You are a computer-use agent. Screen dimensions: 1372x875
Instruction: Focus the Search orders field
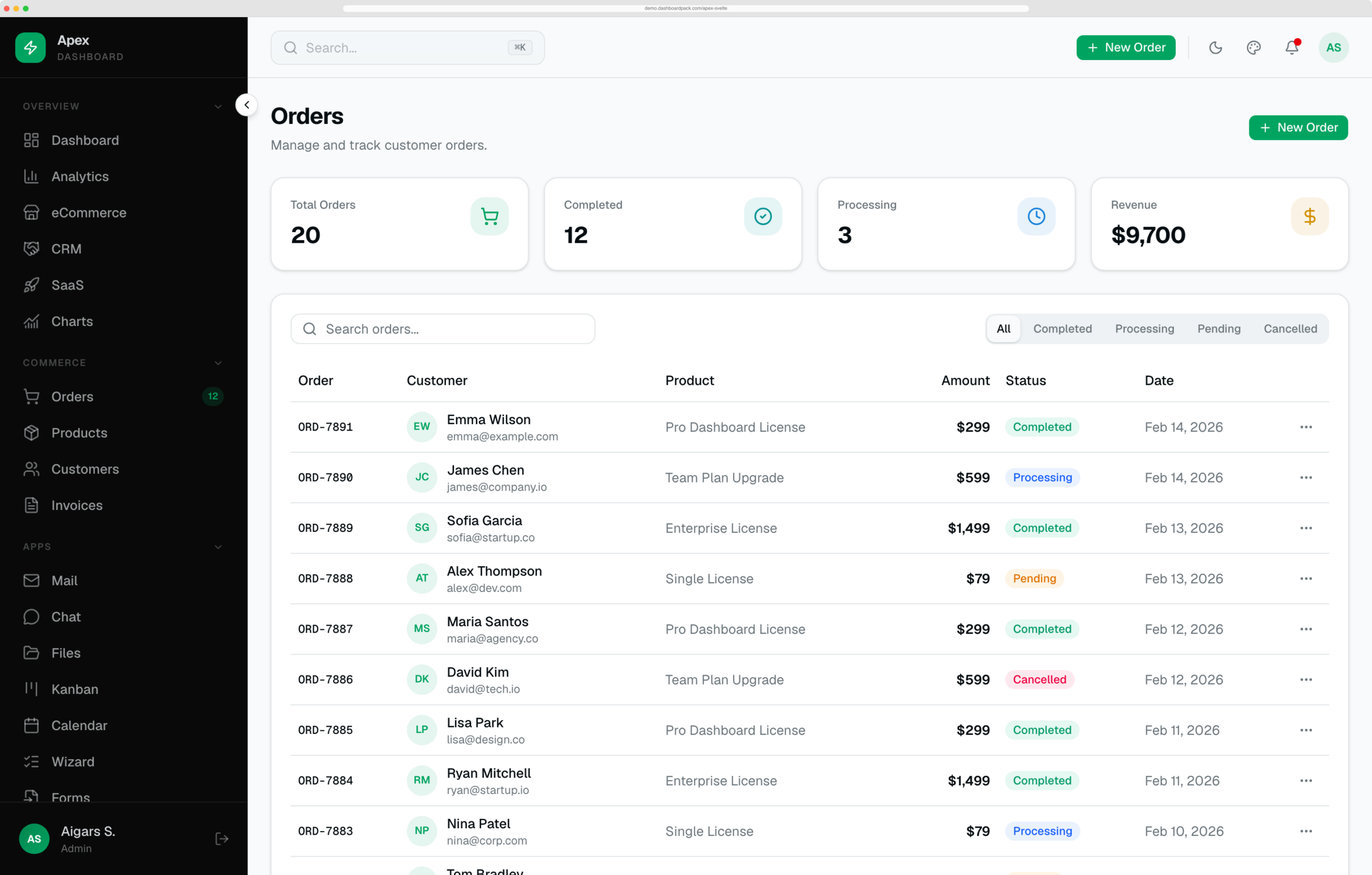[443, 329]
